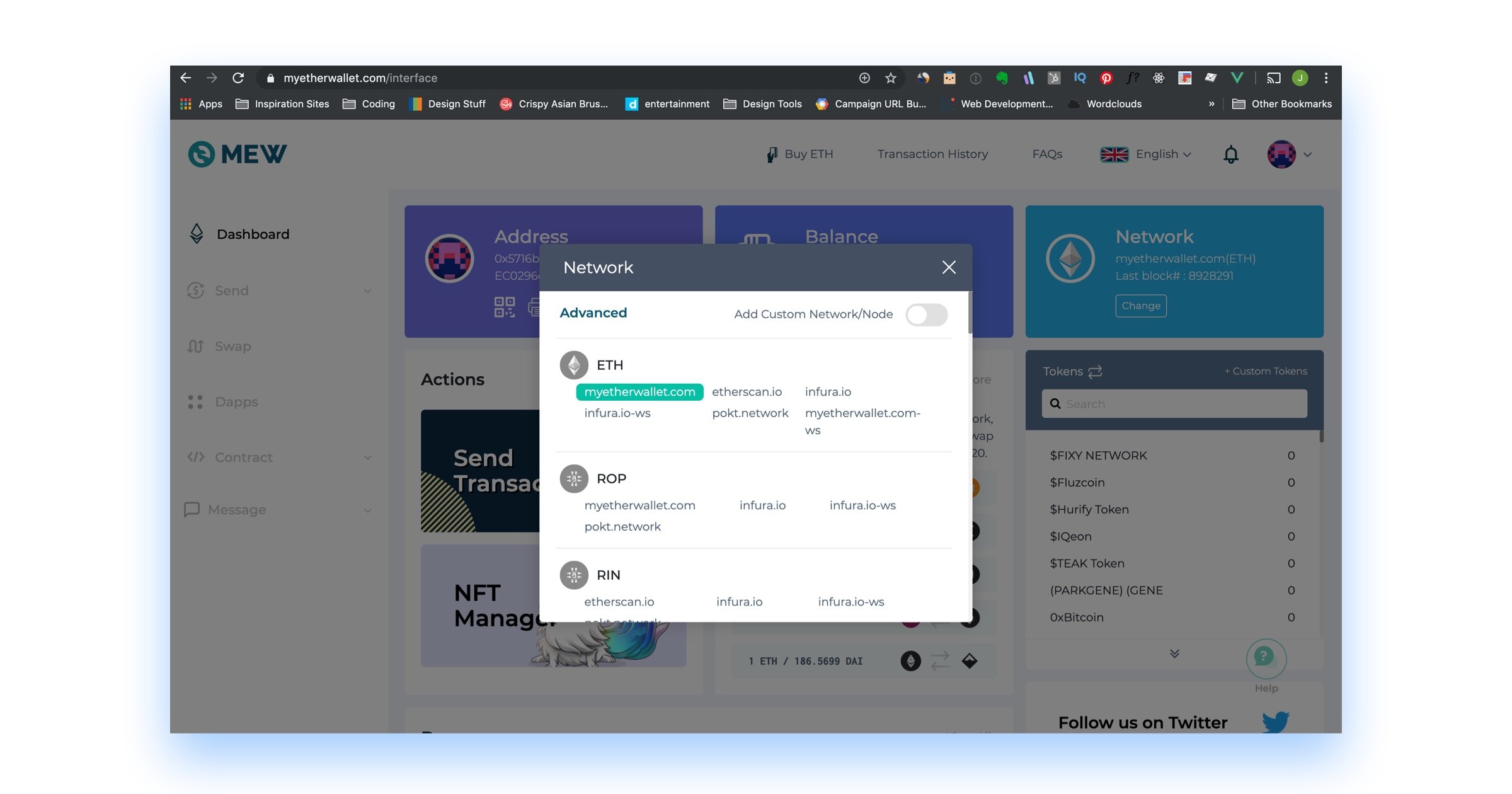Expand the Send sidebar submenu
This screenshot has width=1512, height=794.
[x=368, y=291]
